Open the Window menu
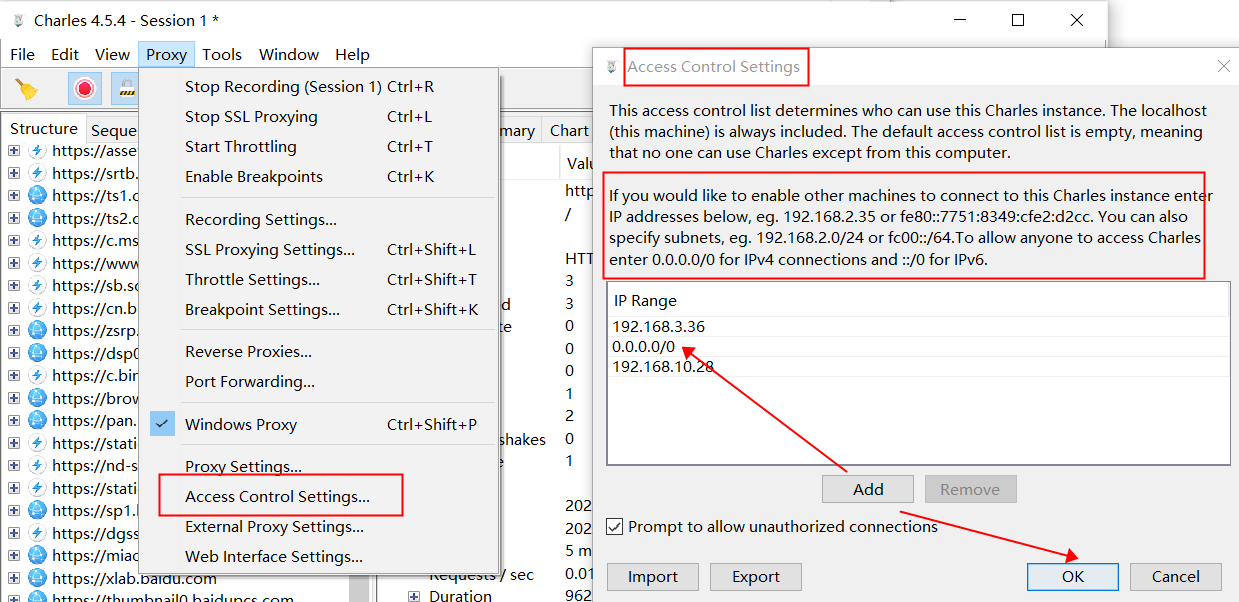Screen dimensions: 1239x602 (x=289, y=54)
